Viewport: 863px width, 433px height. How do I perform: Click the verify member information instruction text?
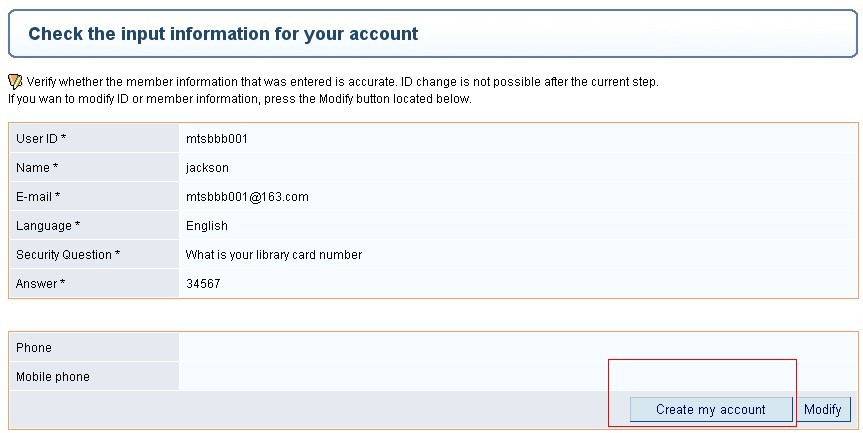(x=342, y=82)
